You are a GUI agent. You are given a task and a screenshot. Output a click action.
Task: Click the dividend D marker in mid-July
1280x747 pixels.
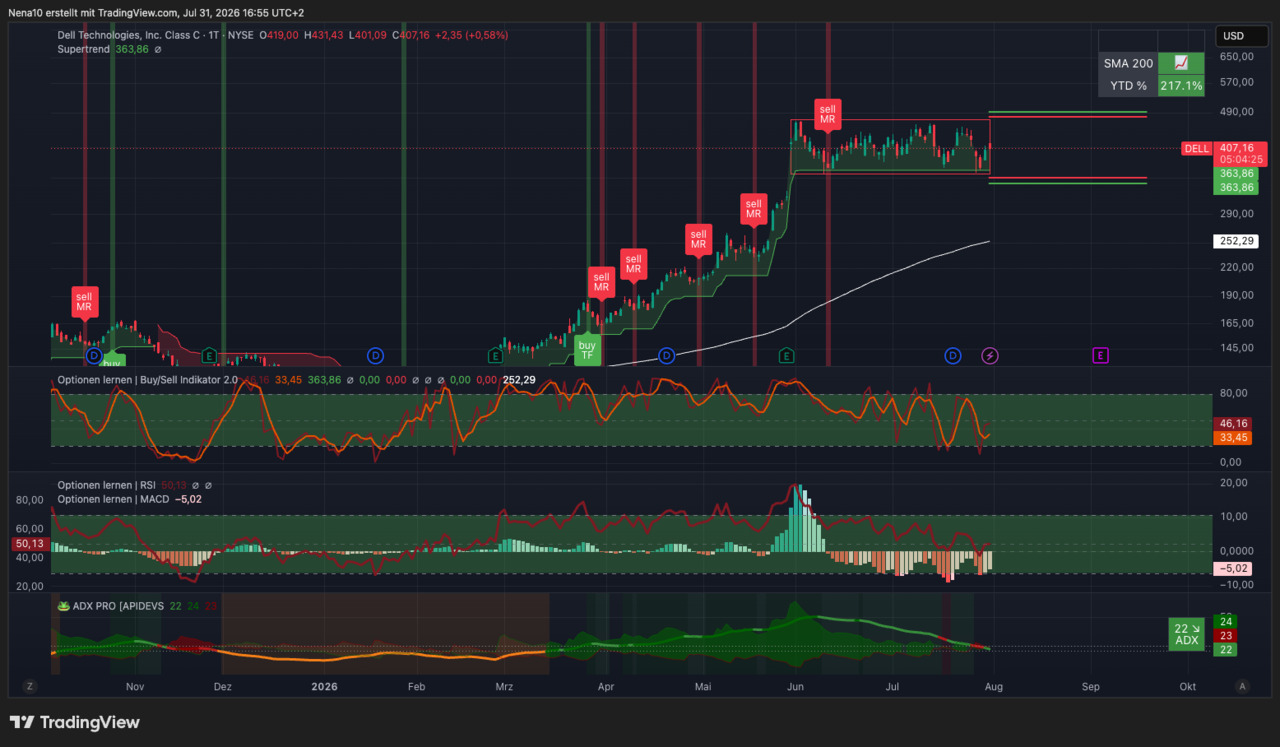click(953, 355)
